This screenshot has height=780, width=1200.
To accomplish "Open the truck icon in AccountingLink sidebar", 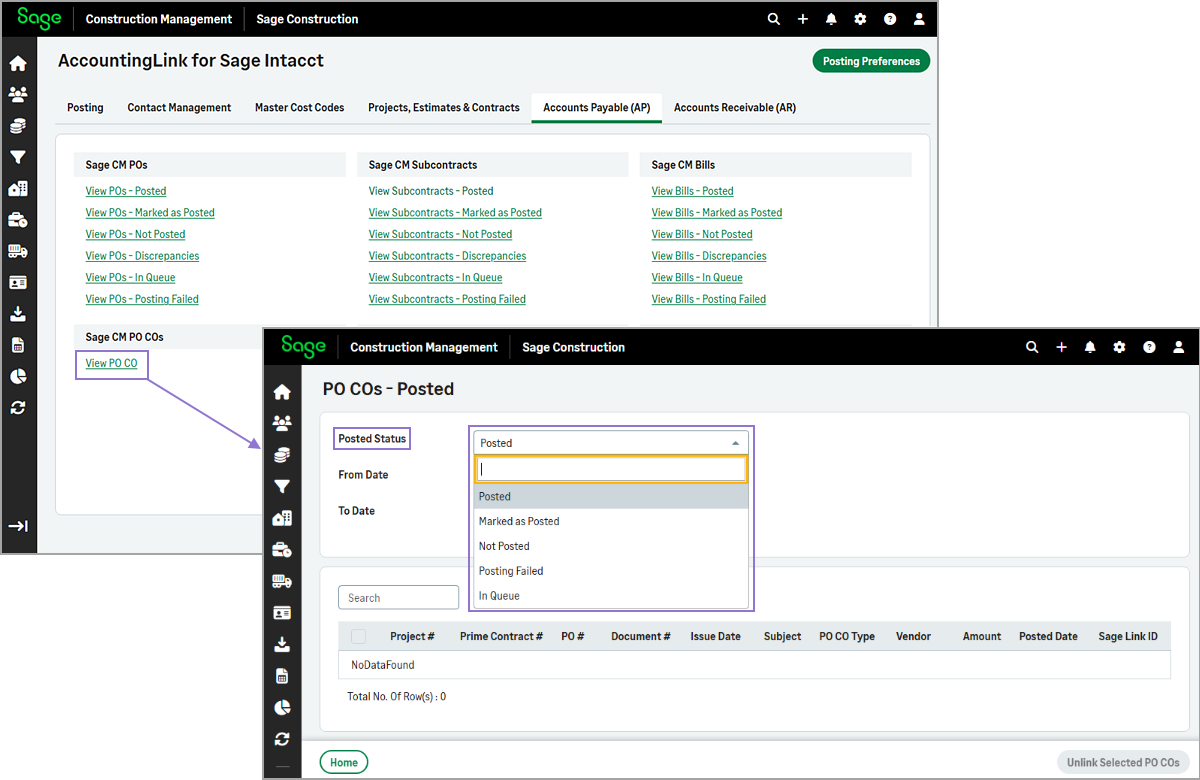I will click(18, 251).
